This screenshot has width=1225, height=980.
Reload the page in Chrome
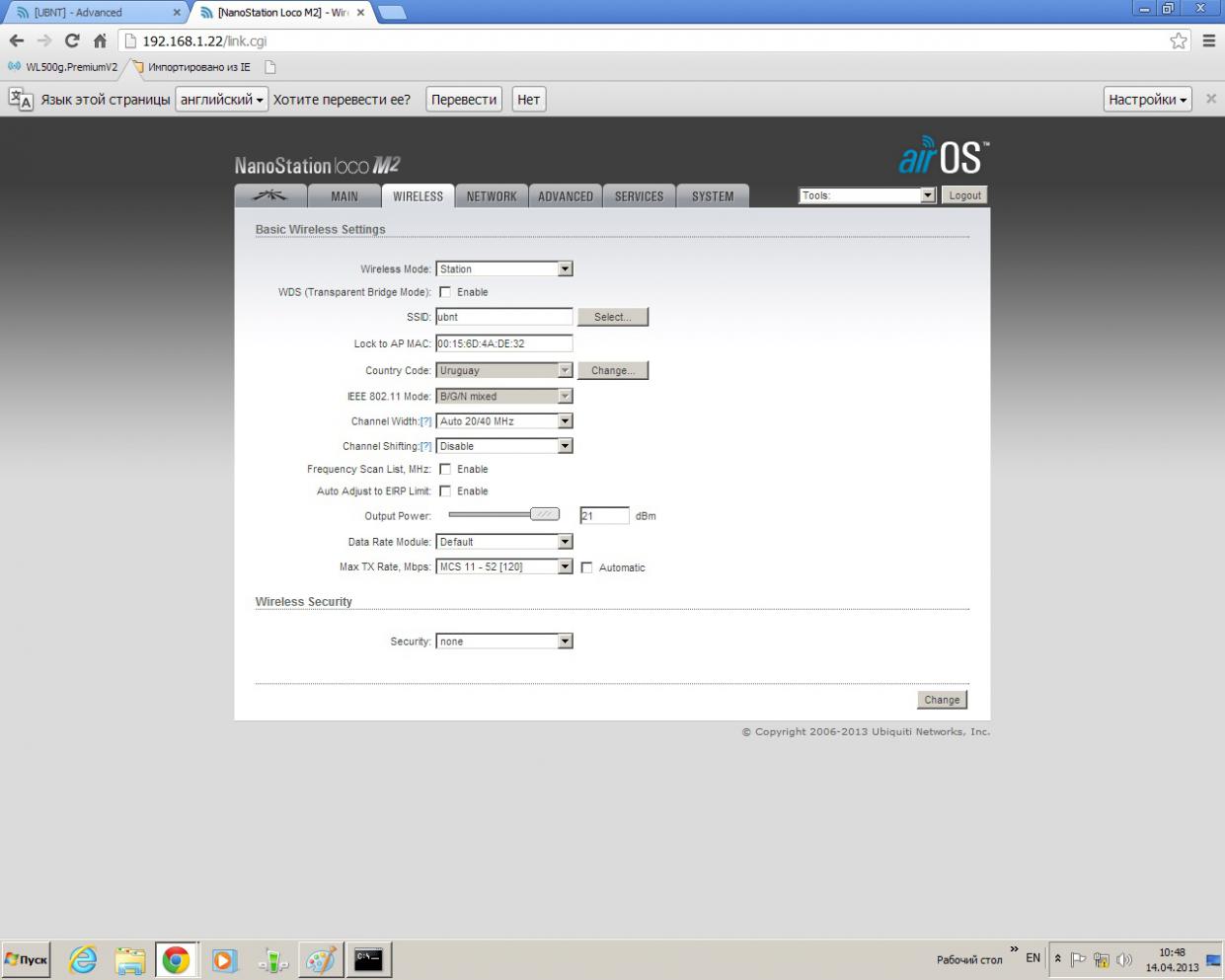72,40
